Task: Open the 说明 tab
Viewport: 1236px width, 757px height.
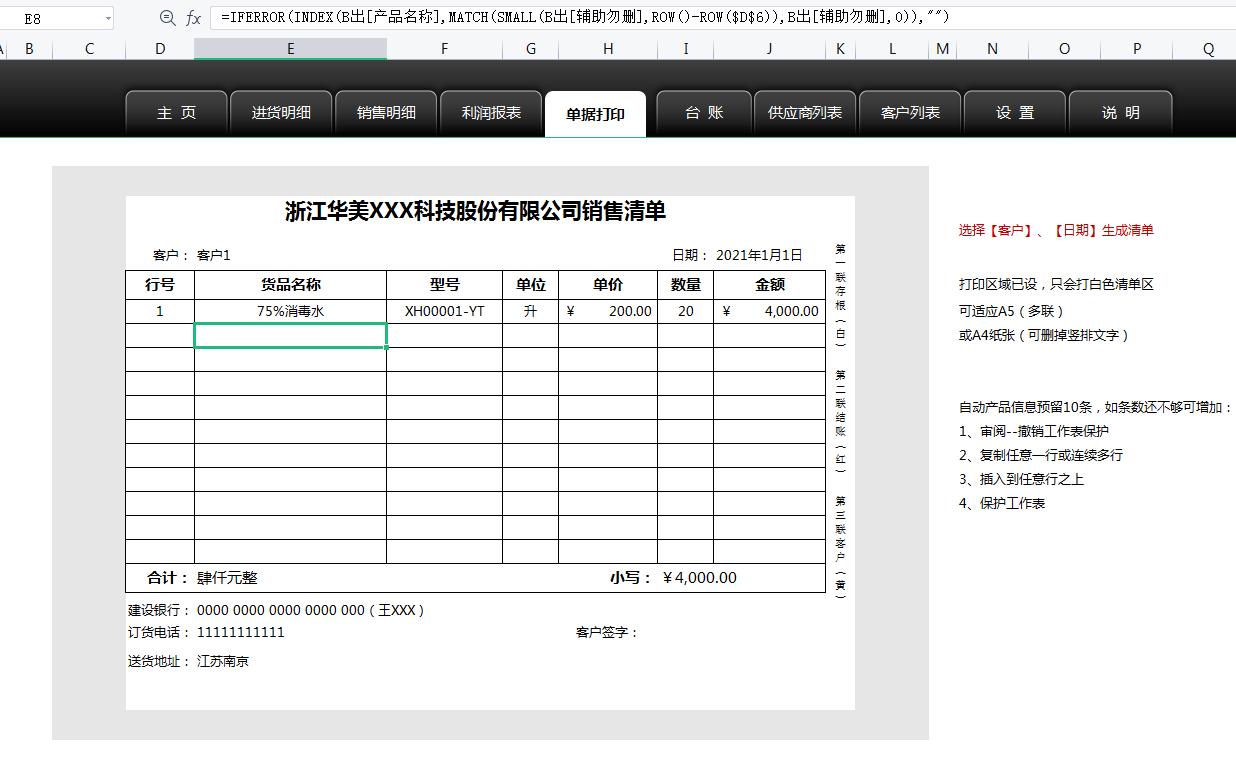Action: tap(1119, 112)
